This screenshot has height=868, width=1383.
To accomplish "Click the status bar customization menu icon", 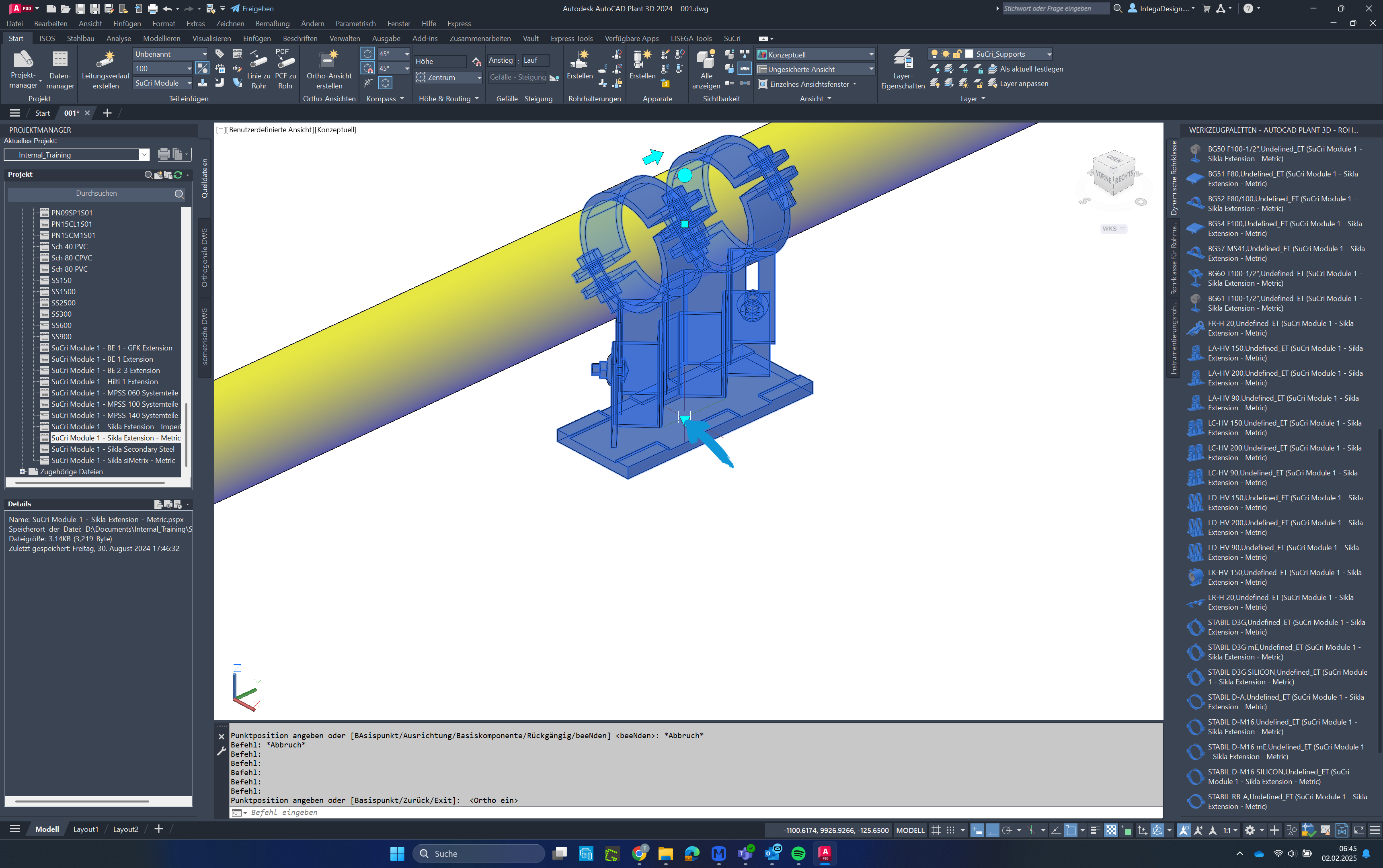I will pyautogui.click(x=1375, y=830).
